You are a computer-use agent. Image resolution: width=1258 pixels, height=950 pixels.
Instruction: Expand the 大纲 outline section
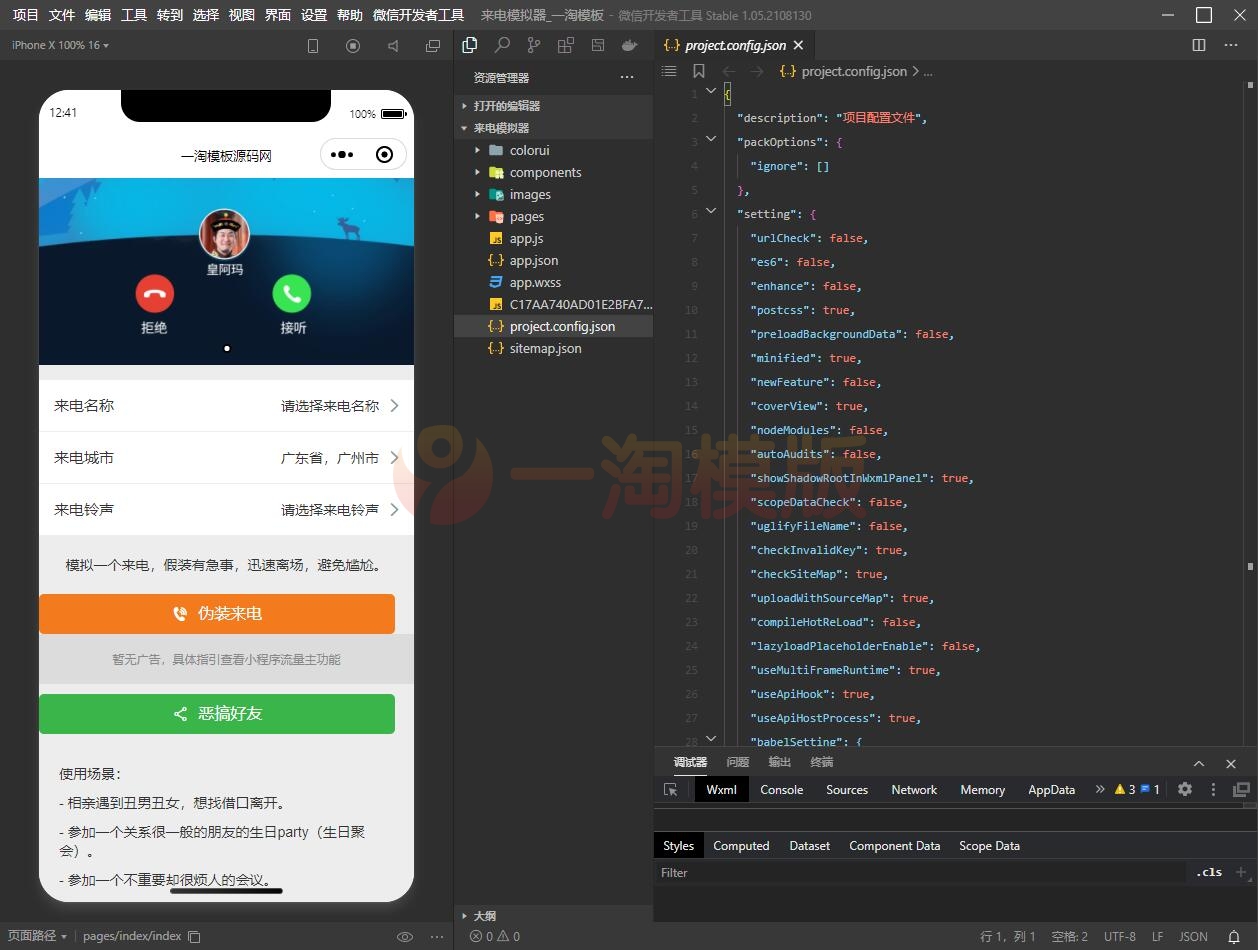click(484, 915)
